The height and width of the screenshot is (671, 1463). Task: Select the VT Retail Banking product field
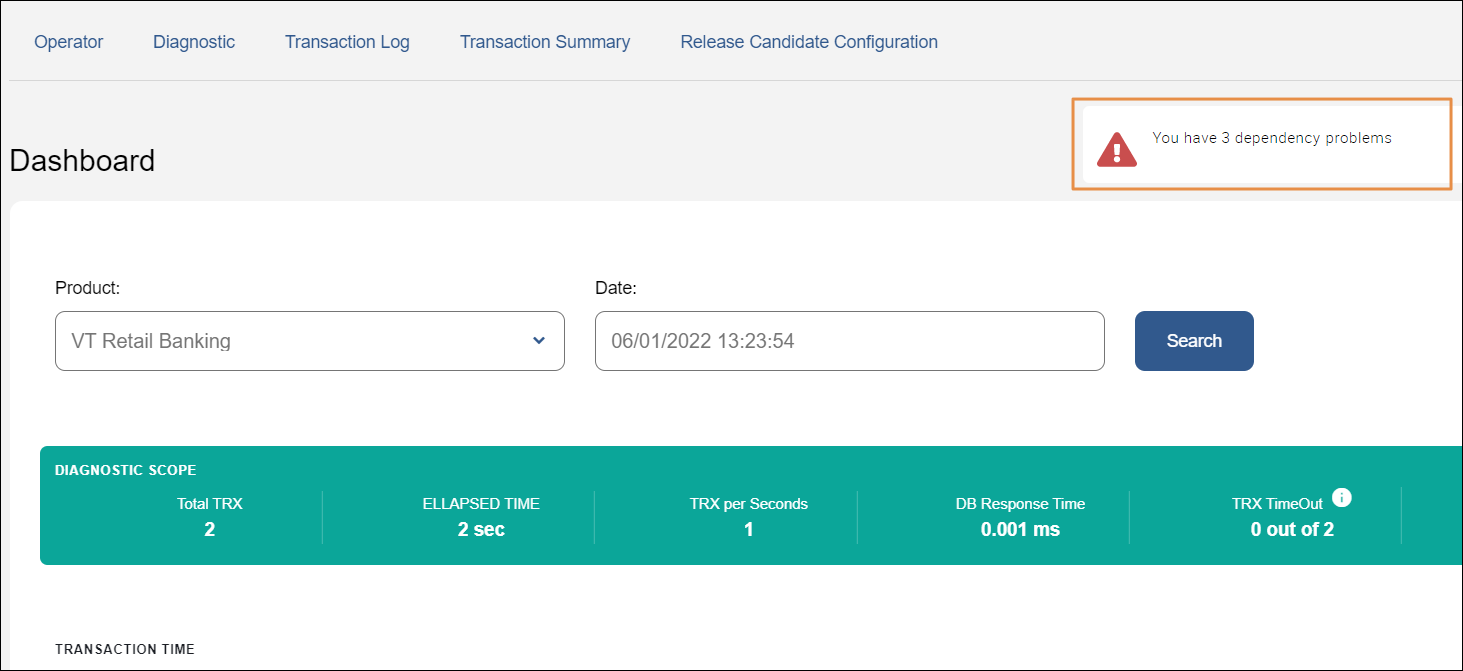click(290, 341)
